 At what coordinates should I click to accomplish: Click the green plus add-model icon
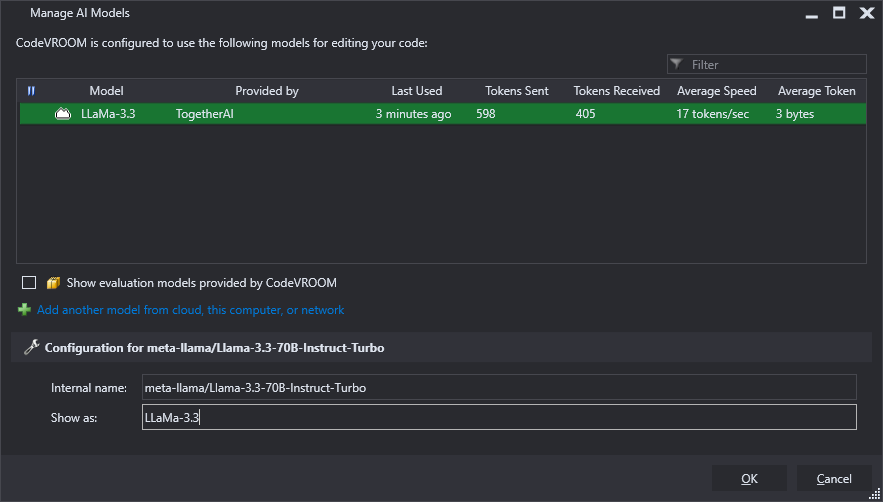coord(24,309)
